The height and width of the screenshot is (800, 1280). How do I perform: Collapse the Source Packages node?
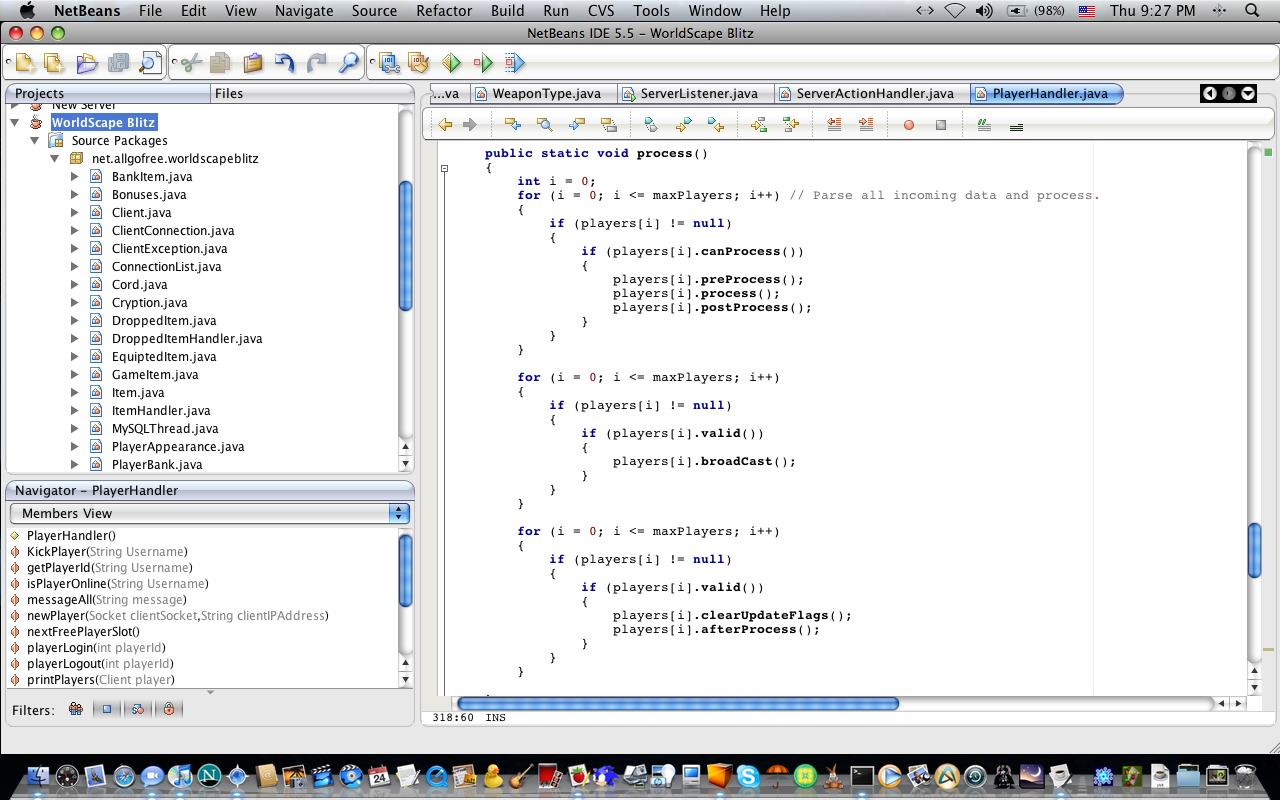tap(36, 140)
